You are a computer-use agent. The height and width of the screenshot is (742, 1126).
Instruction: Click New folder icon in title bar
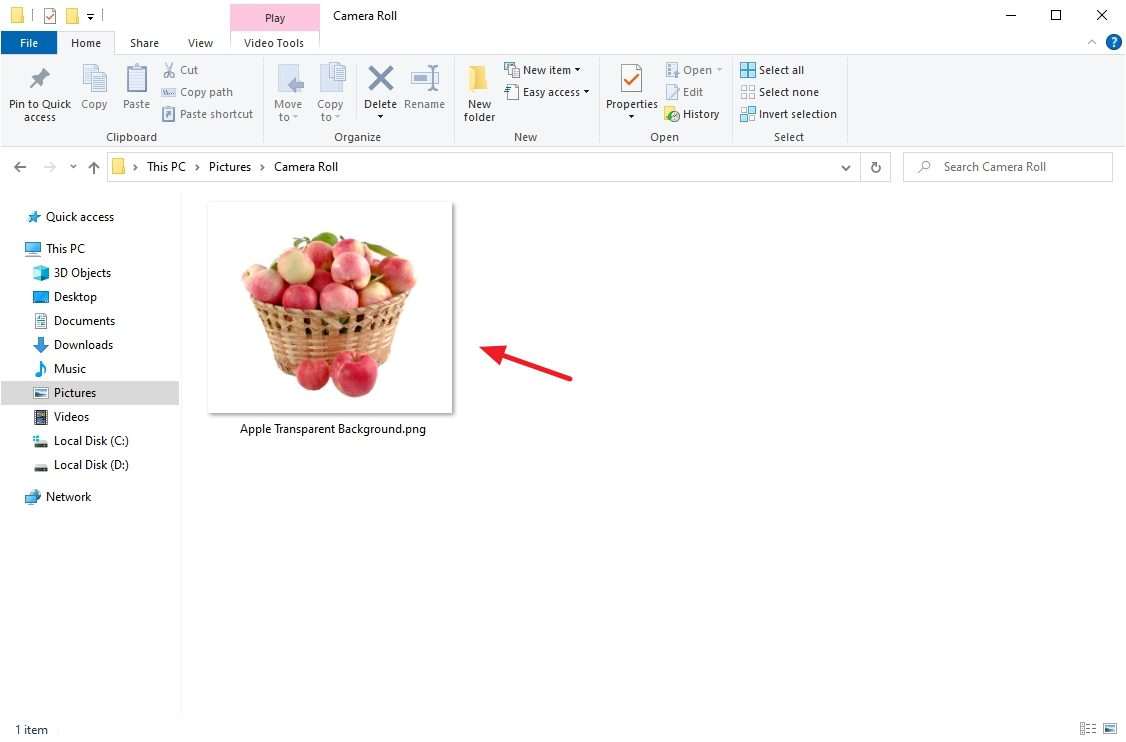72,15
